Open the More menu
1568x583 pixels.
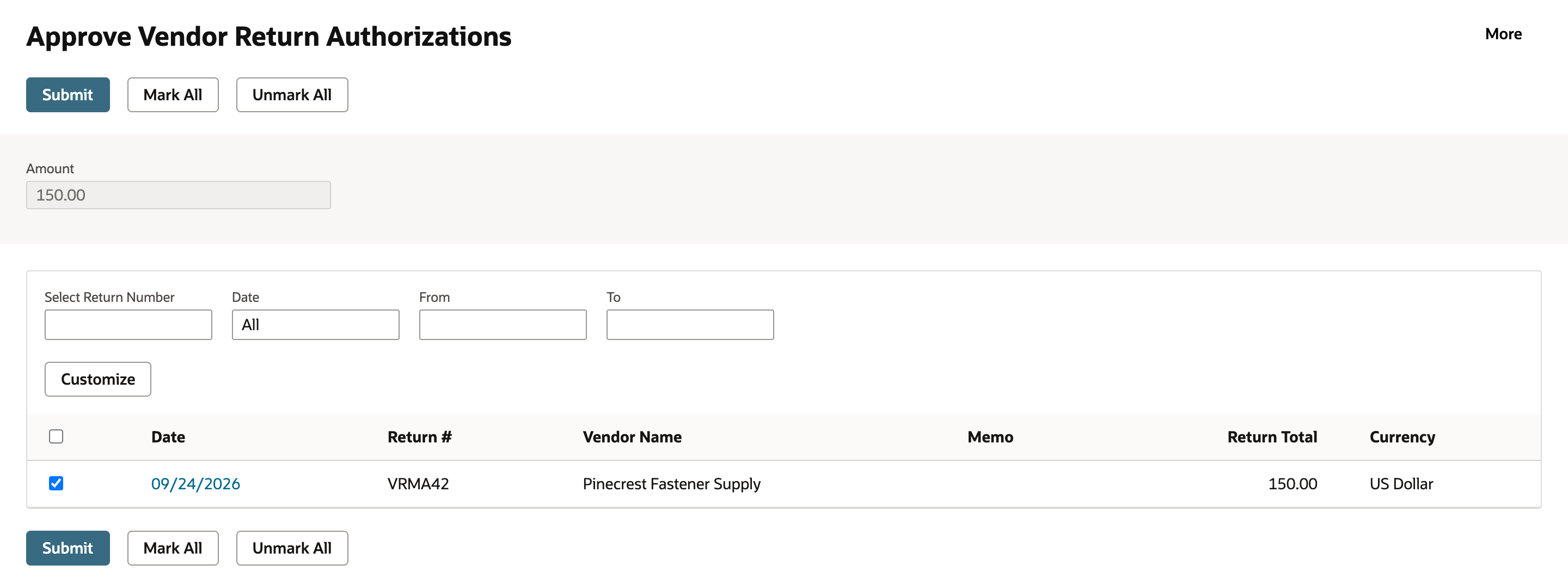1503,34
